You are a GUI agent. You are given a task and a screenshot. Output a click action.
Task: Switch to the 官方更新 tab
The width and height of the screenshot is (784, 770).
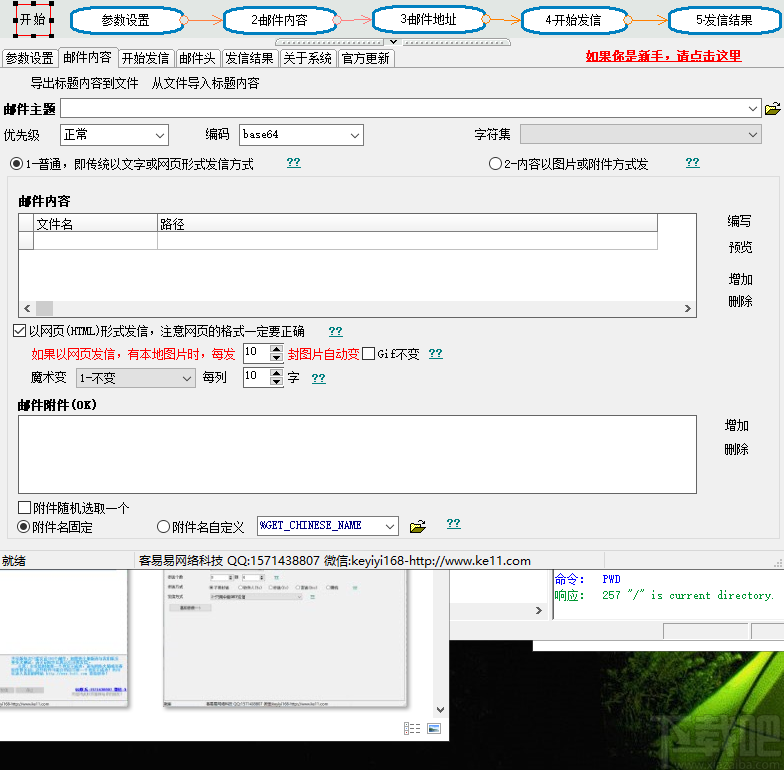(x=366, y=58)
